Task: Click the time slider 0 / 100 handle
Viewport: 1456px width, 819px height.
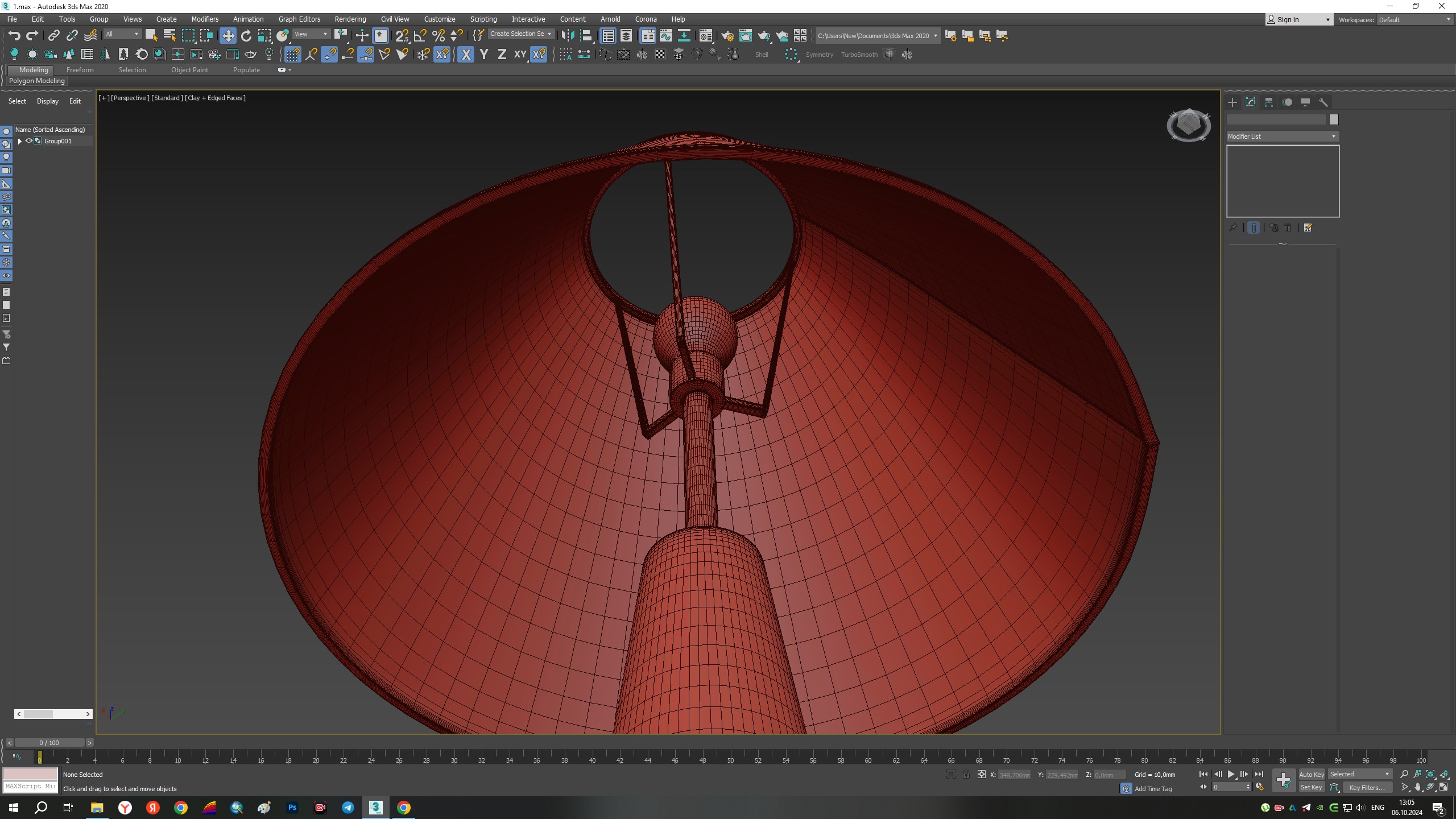Action: tap(49, 743)
